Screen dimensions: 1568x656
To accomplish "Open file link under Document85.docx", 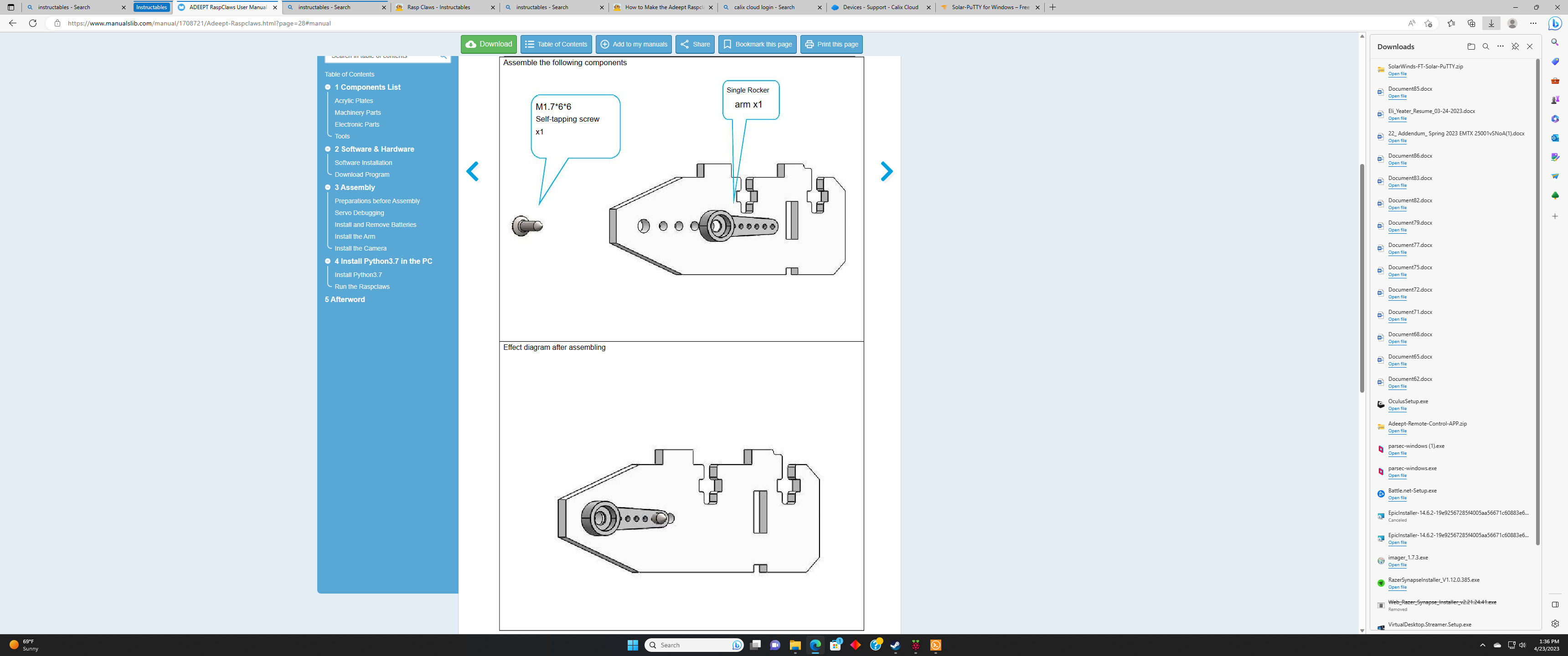I will pos(1397,96).
